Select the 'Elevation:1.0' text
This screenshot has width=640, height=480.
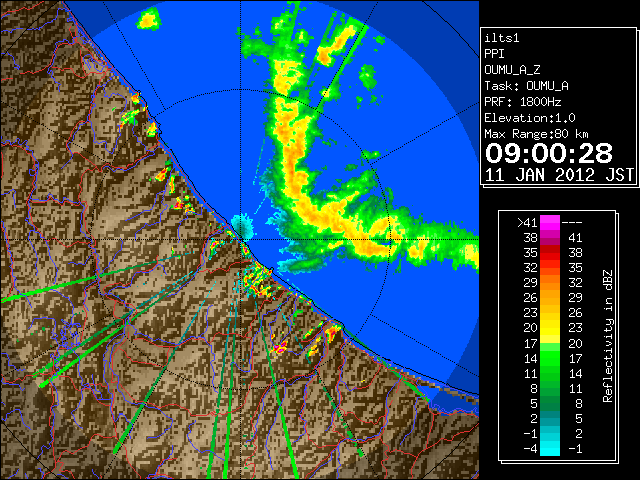(x=530, y=118)
